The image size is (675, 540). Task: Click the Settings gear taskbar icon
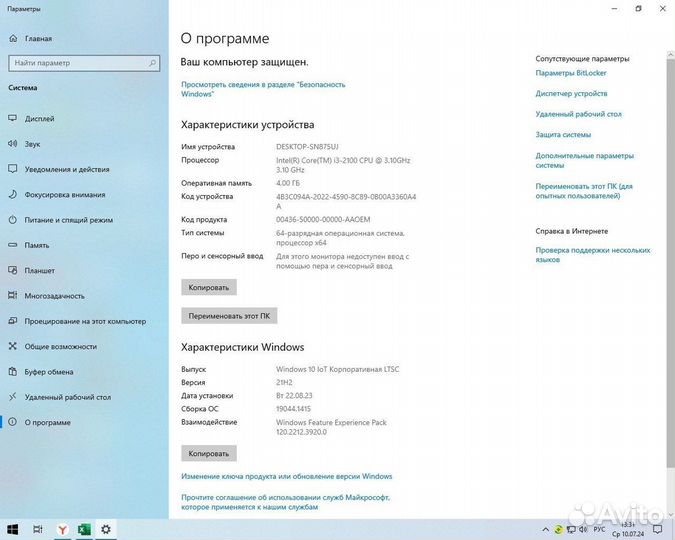pos(105,530)
